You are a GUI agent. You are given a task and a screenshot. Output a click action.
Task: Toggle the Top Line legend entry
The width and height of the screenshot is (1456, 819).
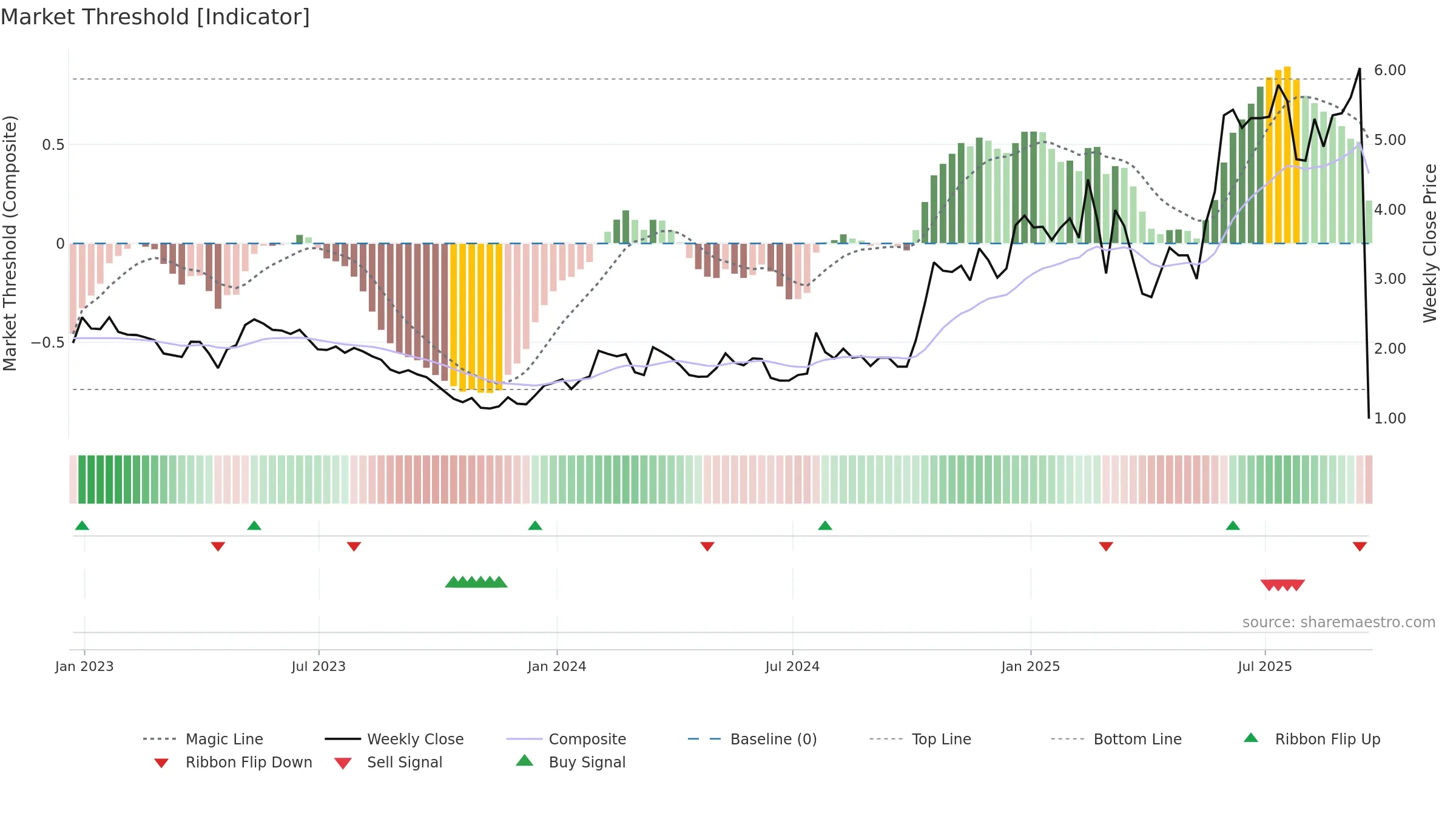pyautogui.click(x=920, y=739)
